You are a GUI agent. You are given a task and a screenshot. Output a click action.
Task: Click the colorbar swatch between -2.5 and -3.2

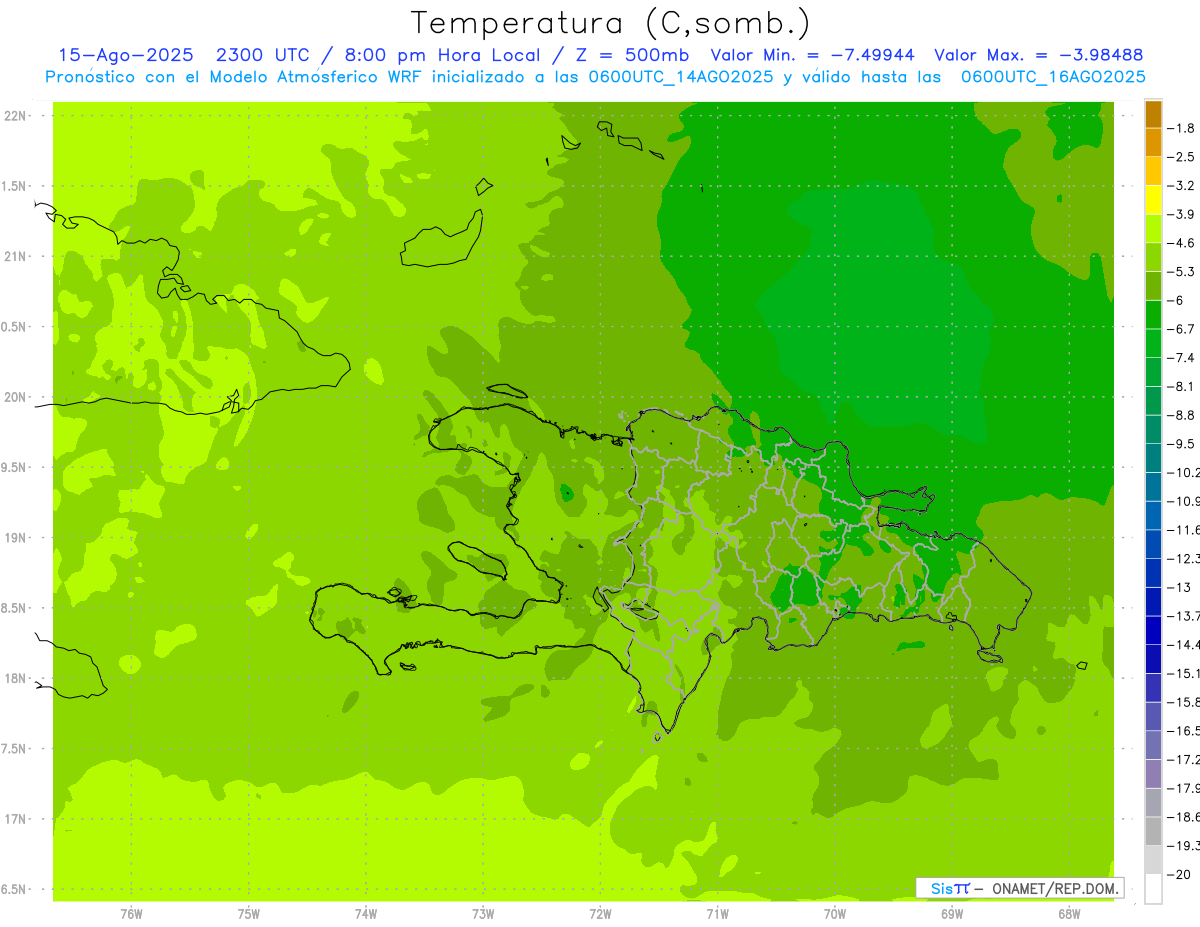tap(1153, 171)
